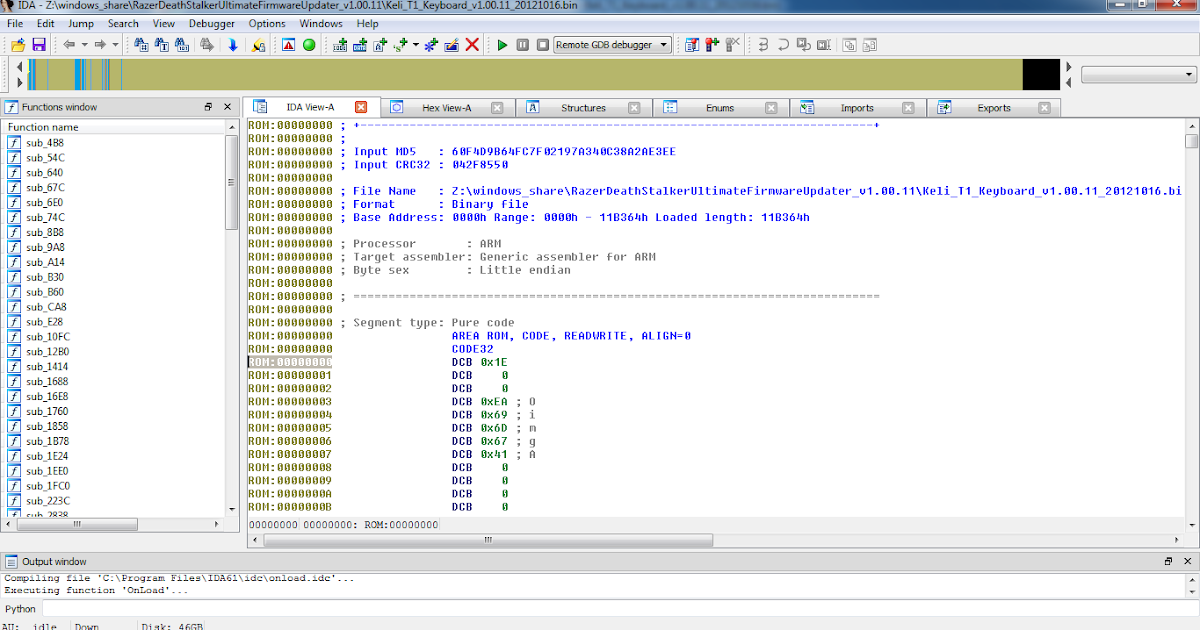The width and height of the screenshot is (1200, 630).
Task: Pause the process with pause button
Action: click(522, 45)
